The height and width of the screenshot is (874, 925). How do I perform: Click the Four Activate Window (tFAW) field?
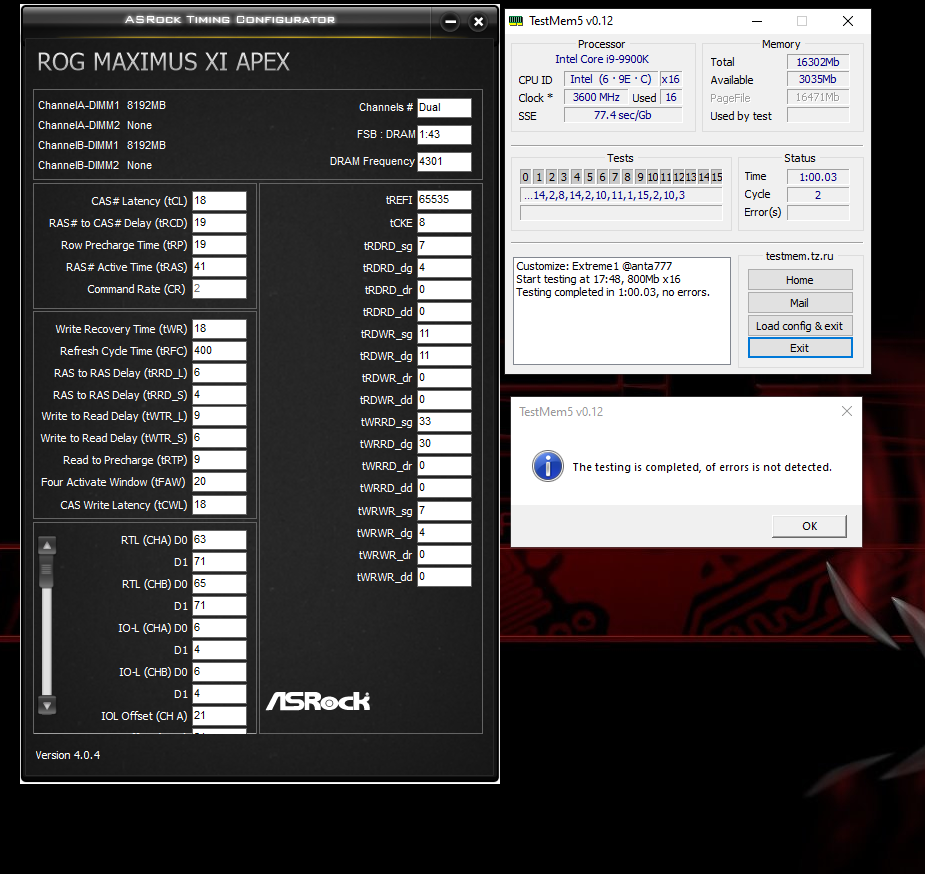click(219, 482)
